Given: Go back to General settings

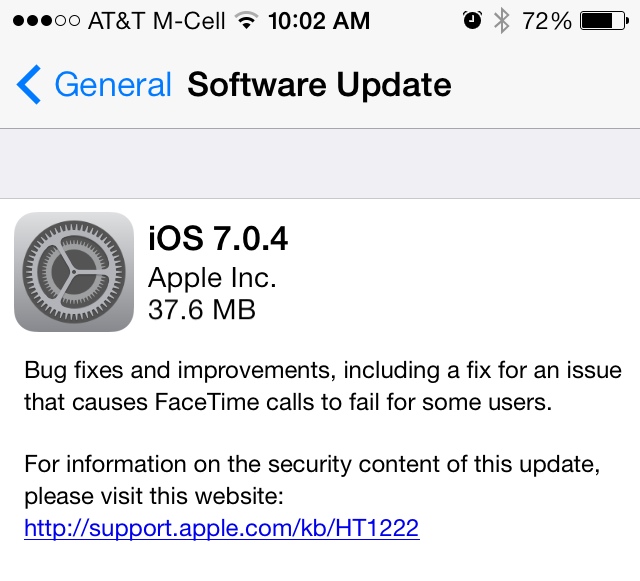Looking at the screenshot, I should [x=94, y=85].
